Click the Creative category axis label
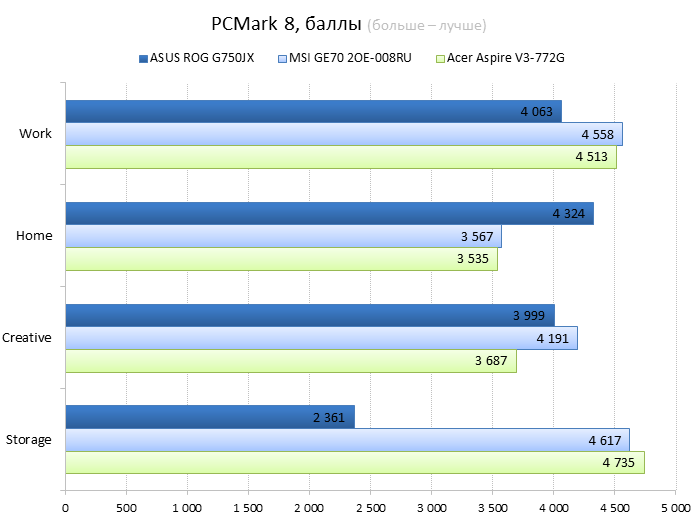This screenshot has width=699, height=532. [27, 338]
